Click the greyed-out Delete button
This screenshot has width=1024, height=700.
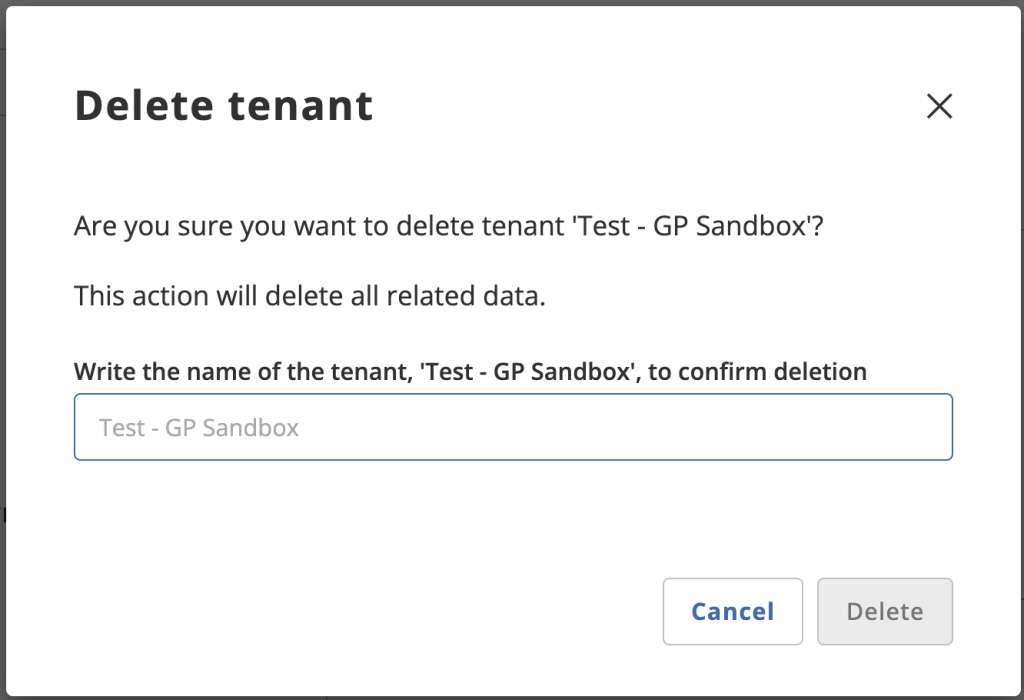(884, 611)
